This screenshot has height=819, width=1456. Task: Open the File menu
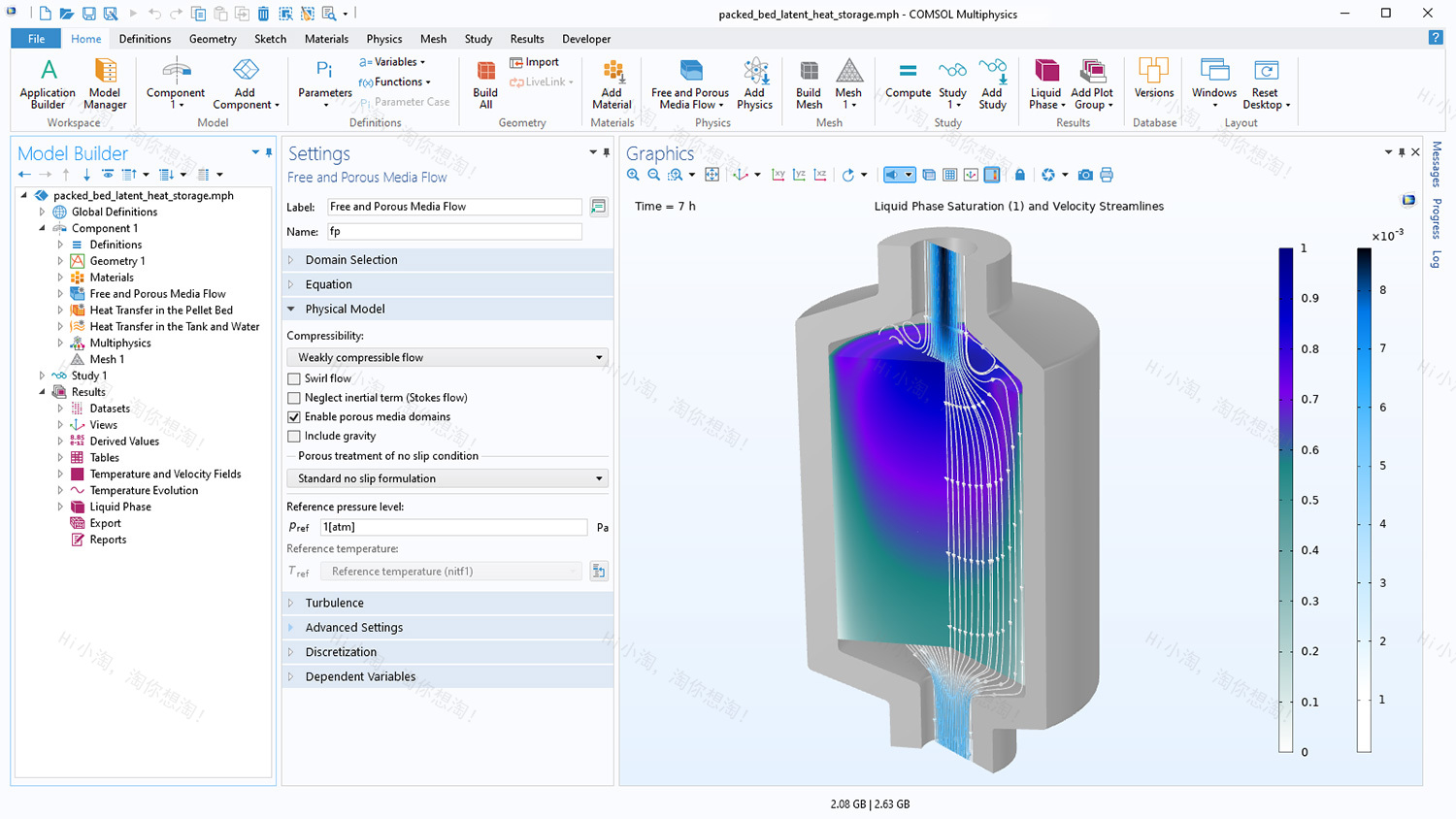pyautogui.click(x=35, y=39)
